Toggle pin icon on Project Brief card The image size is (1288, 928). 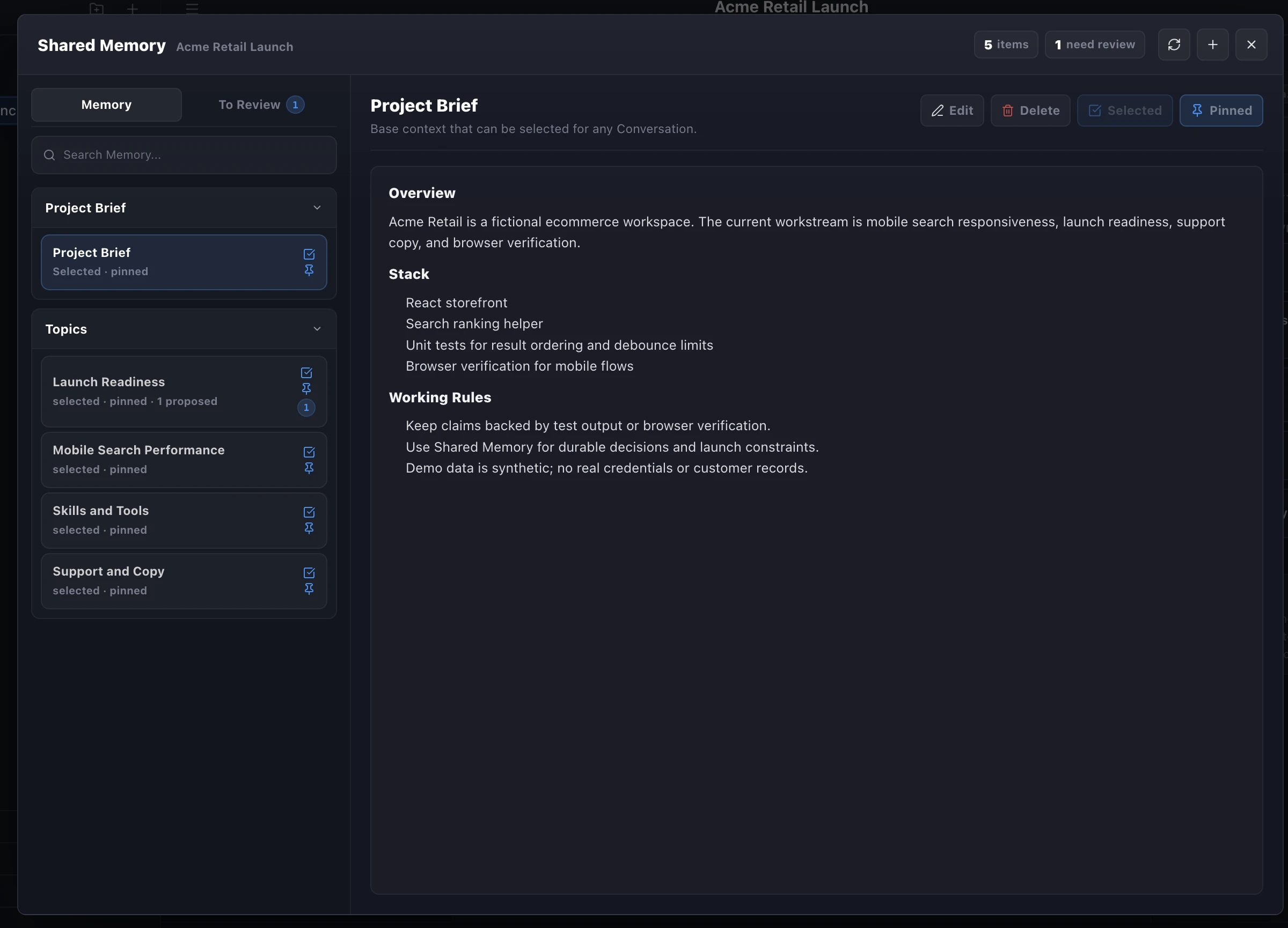(x=309, y=270)
